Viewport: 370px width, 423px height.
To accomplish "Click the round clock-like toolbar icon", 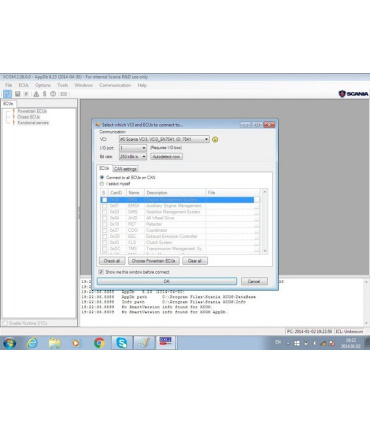I will click(53, 94).
